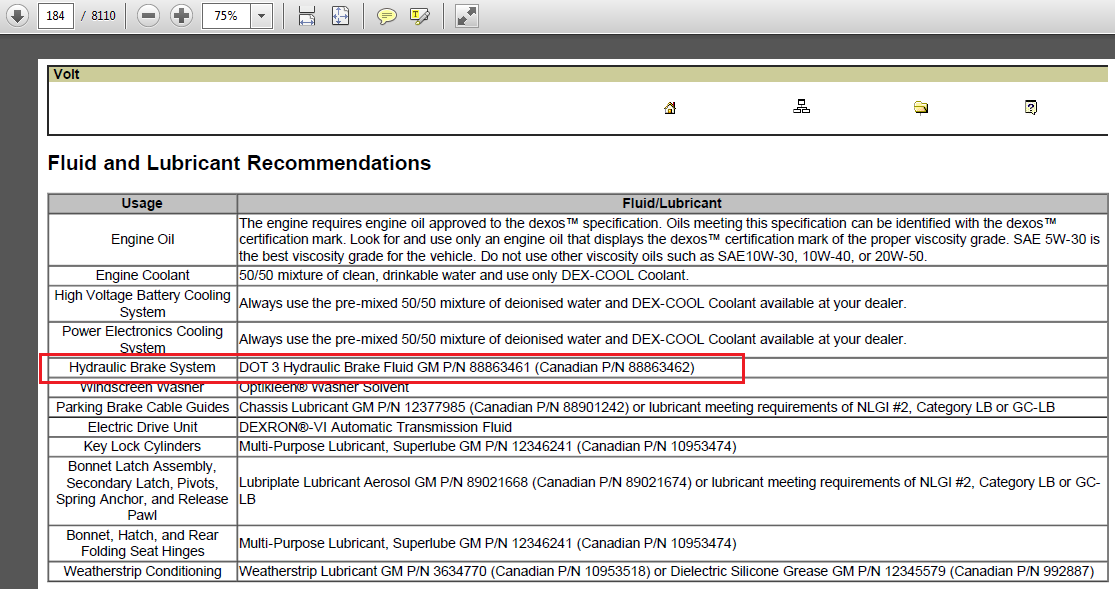Add a sticky note comment

click(x=386, y=16)
